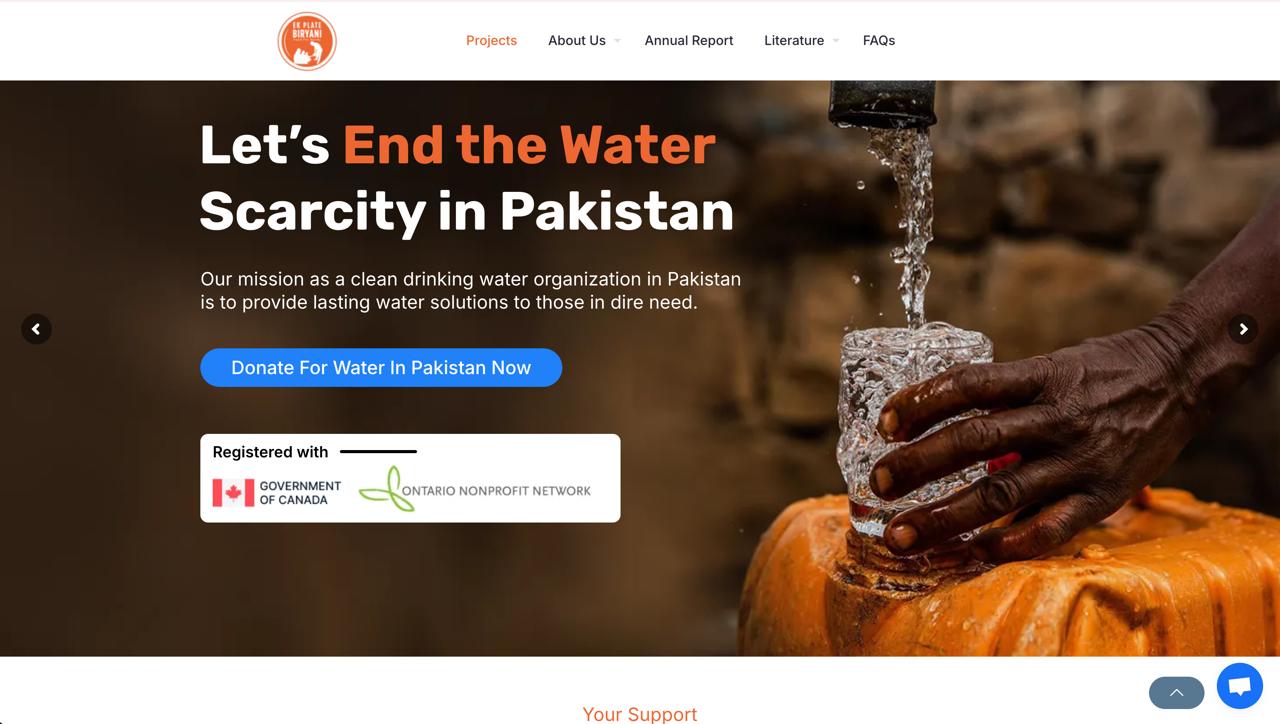Viewport: 1280px width, 724px height.
Task: Click the End the Water headline
Action: [x=529, y=144]
